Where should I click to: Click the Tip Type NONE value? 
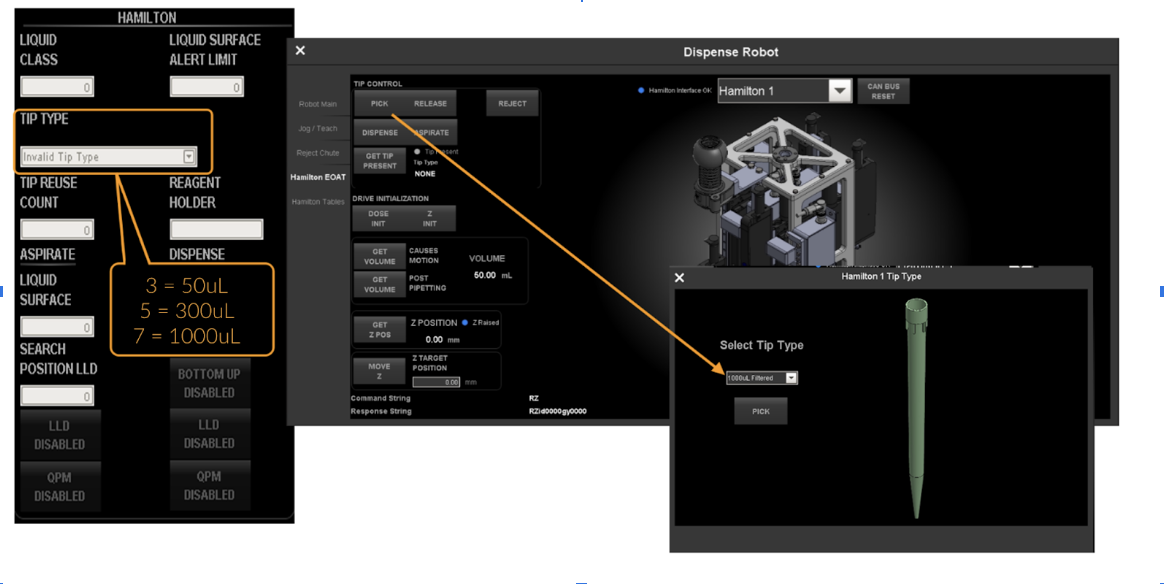(425, 174)
